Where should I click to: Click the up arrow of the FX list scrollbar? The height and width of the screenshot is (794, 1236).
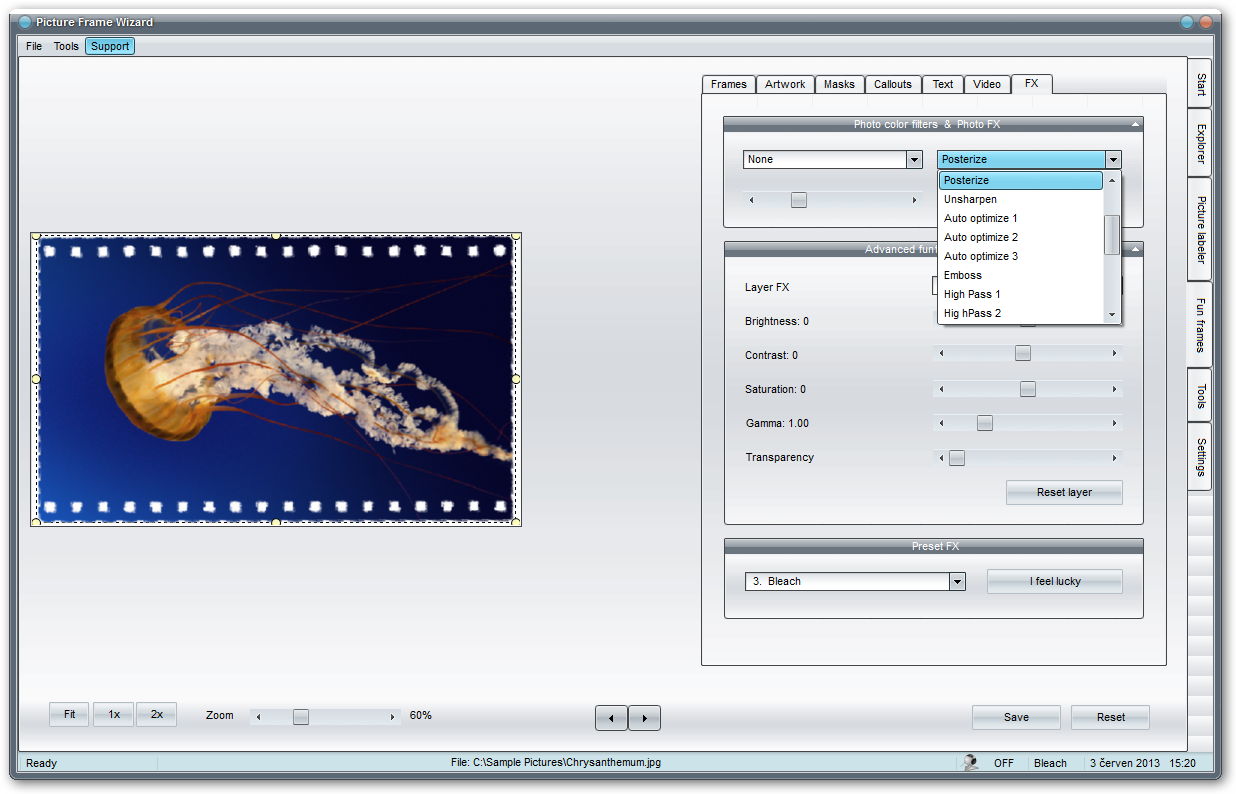[1112, 181]
